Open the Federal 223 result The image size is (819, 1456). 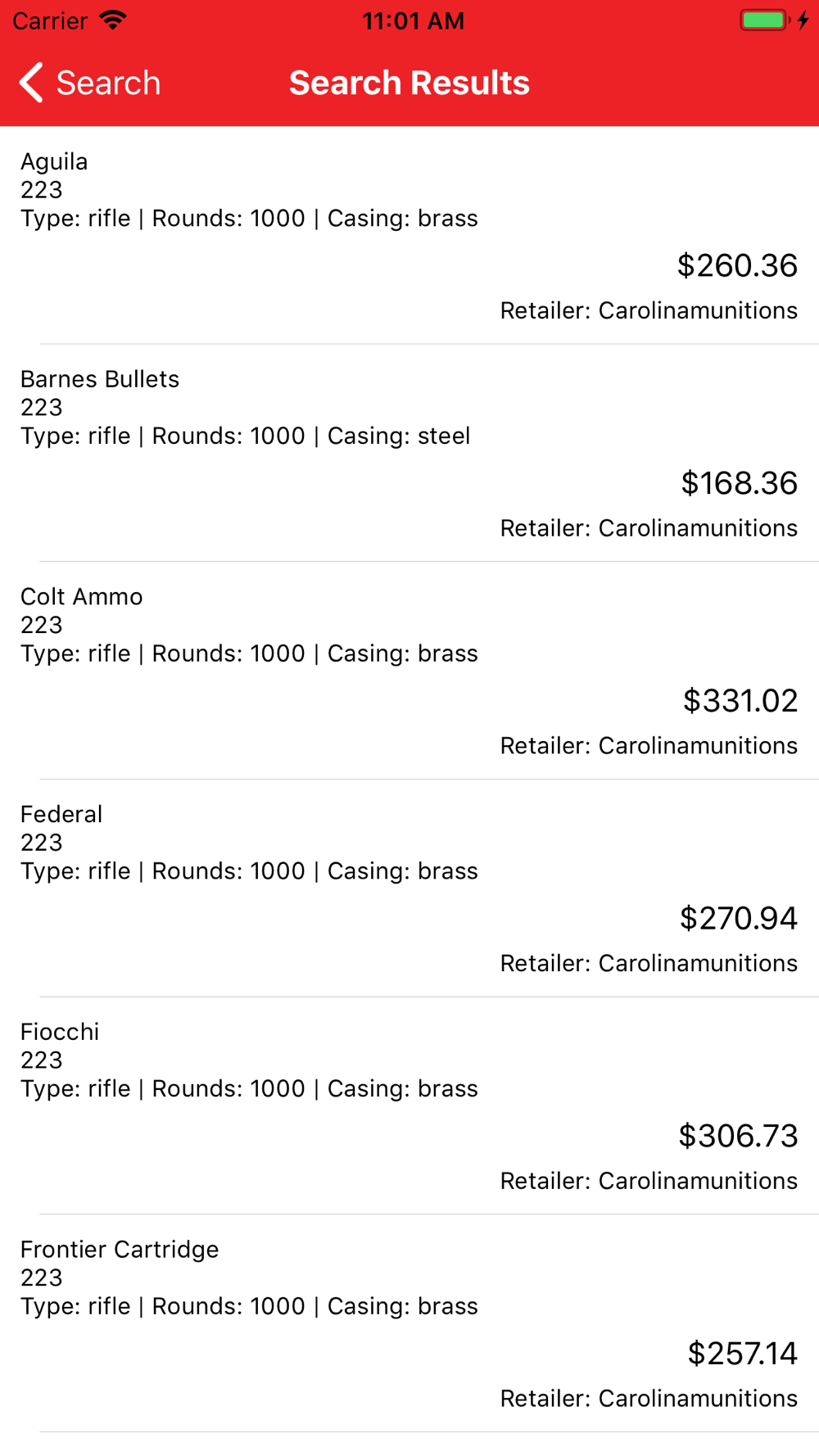coord(409,889)
